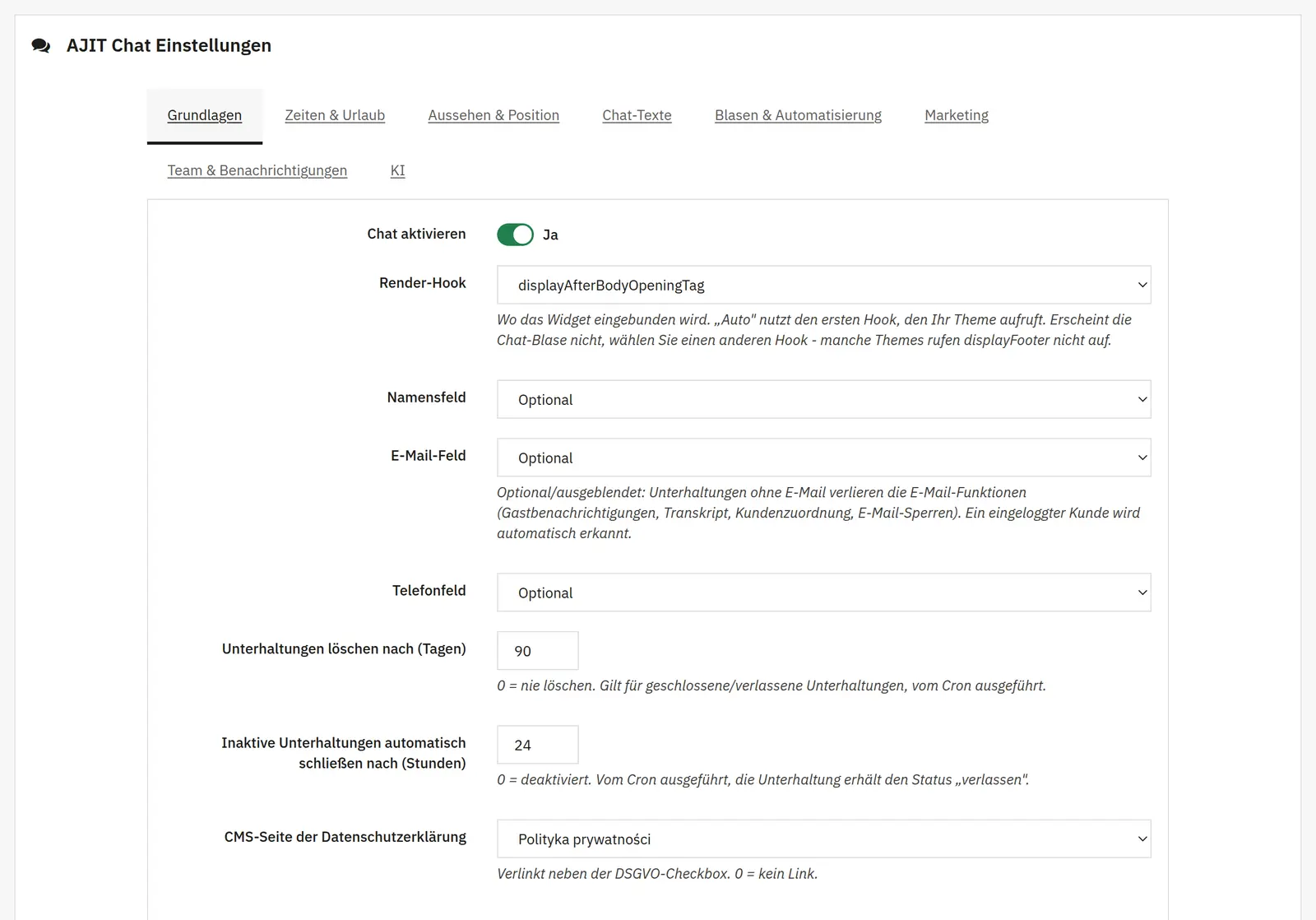Open the Blasen & Automatisierung tab

click(798, 115)
